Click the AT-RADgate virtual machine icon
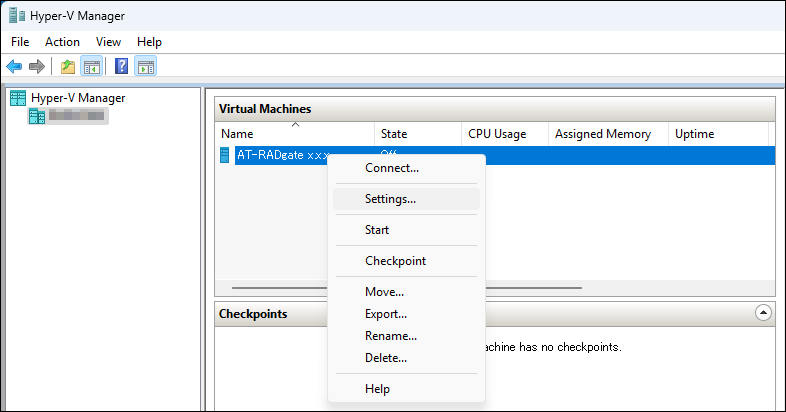Image resolution: width=786 pixels, height=412 pixels. pos(225,155)
